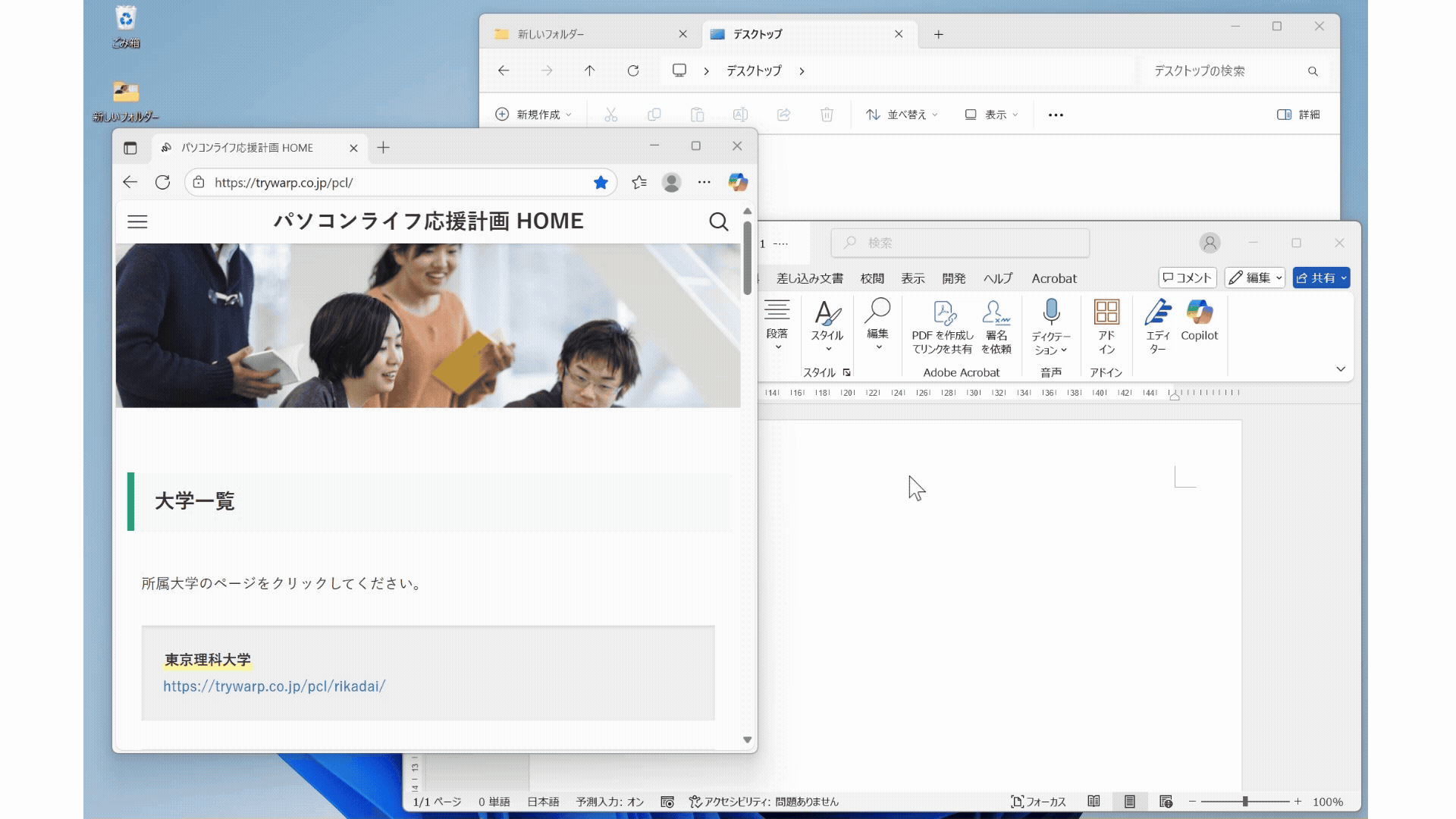Toggle the details (詳細) pane in Explorer
The width and height of the screenshot is (1456, 819).
click(1298, 115)
